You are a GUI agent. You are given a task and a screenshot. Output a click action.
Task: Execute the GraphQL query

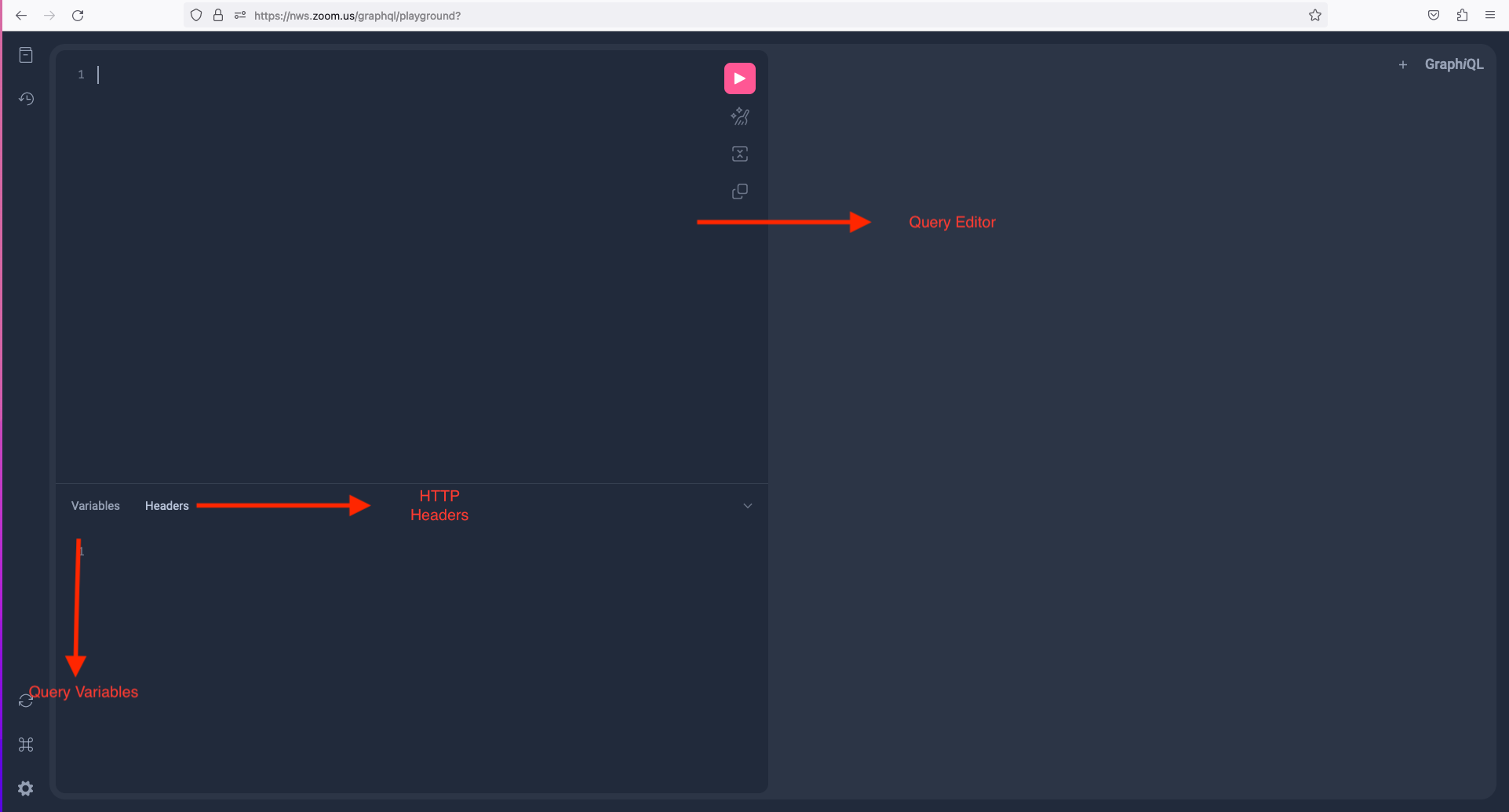coord(739,78)
